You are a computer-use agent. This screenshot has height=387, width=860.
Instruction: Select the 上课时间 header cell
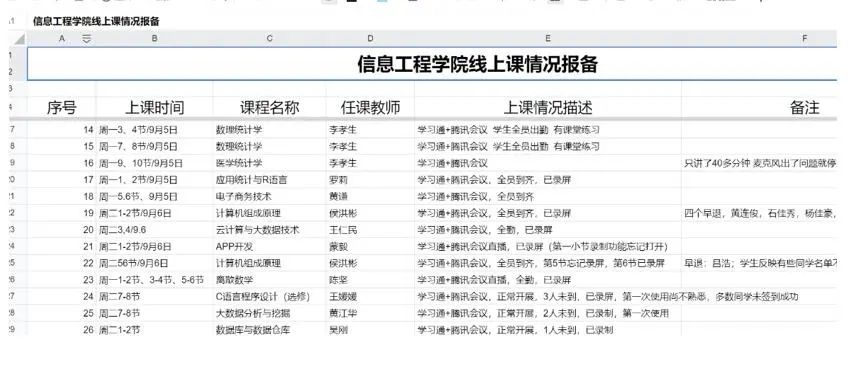click(155, 107)
